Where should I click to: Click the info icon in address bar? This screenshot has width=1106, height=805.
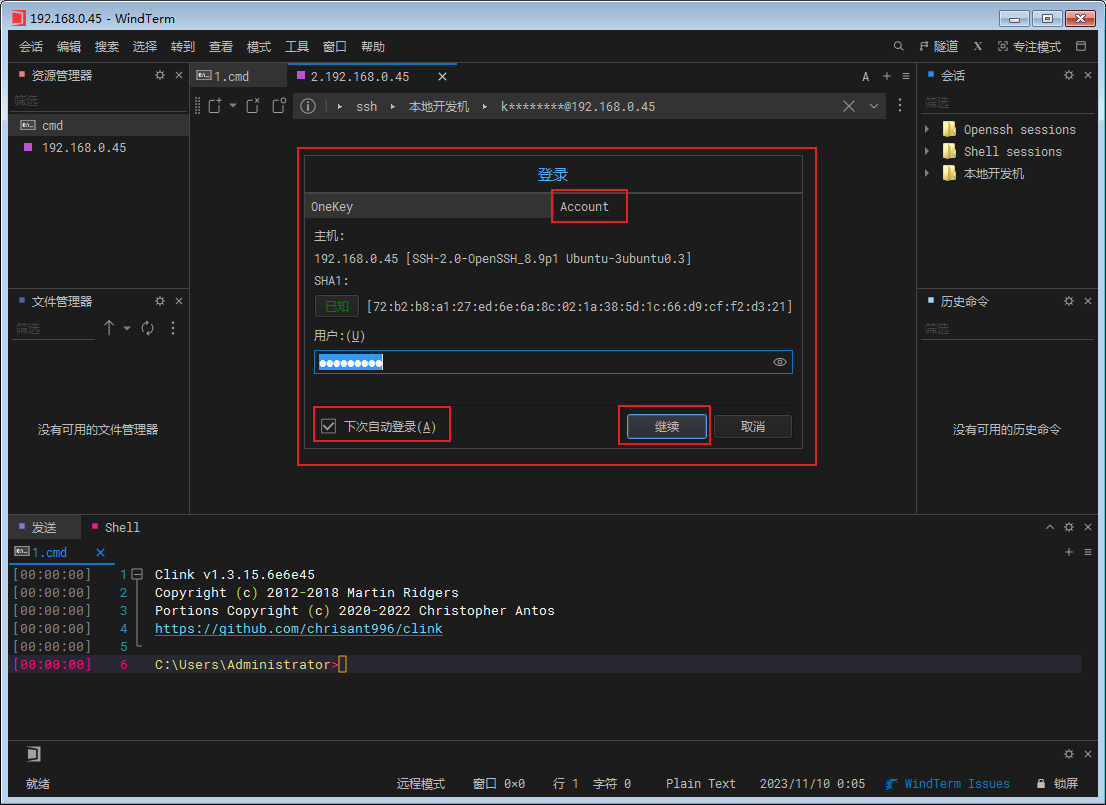click(x=308, y=106)
